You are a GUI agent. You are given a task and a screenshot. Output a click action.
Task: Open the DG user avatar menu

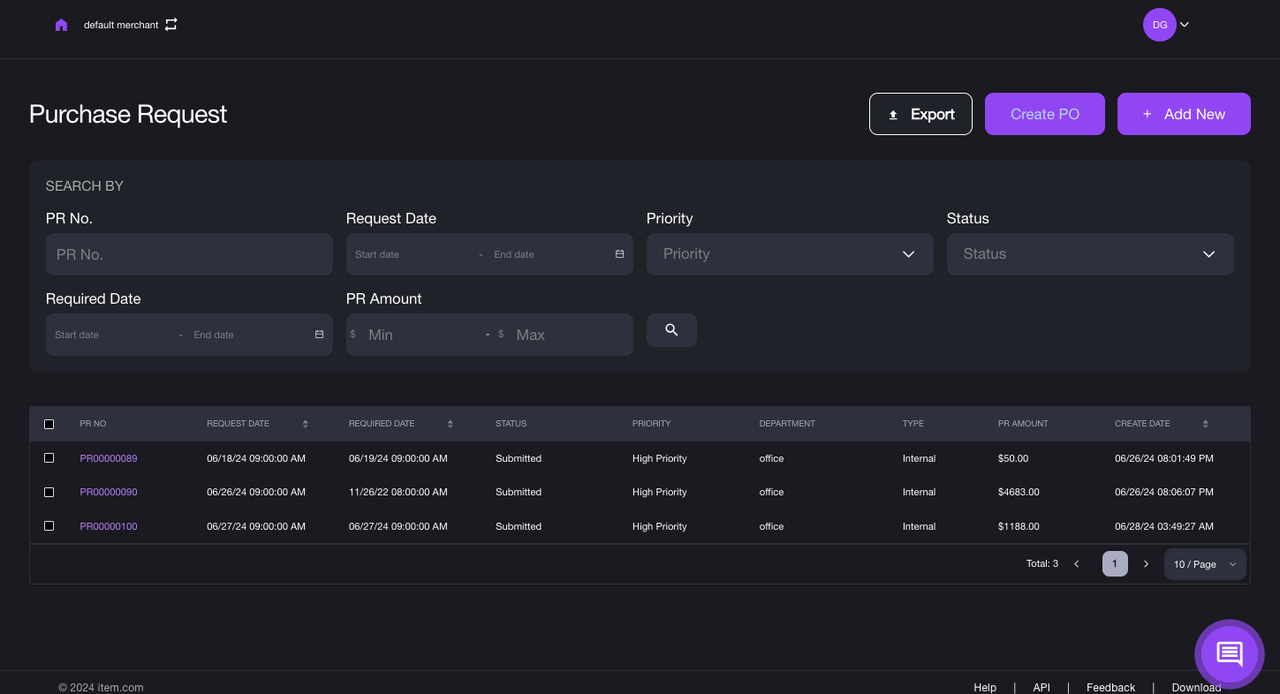point(1160,25)
